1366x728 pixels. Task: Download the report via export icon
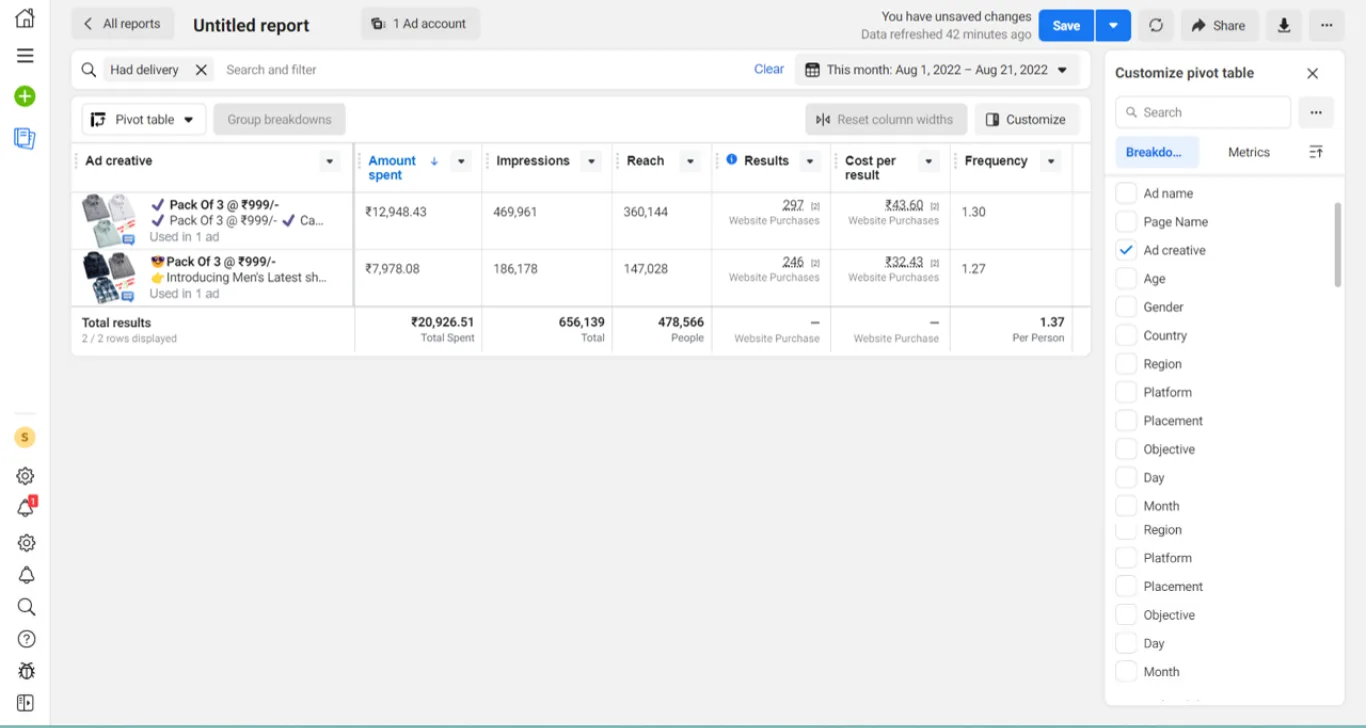click(x=1284, y=25)
